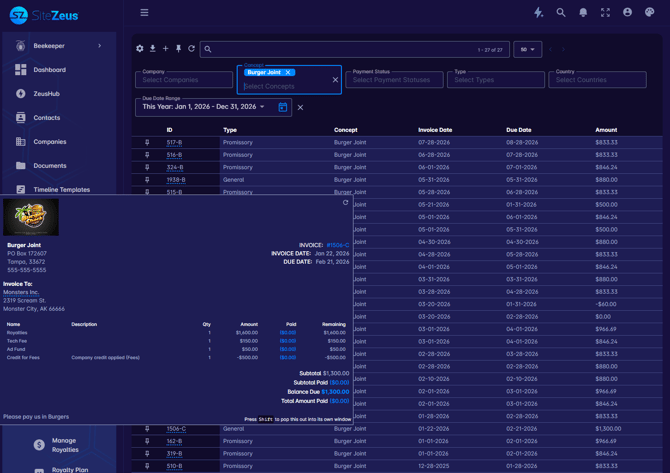The height and width of the screenshot is (473, 670).
Task: Open Monsters Inc. company link
Action: pos(21,292)
